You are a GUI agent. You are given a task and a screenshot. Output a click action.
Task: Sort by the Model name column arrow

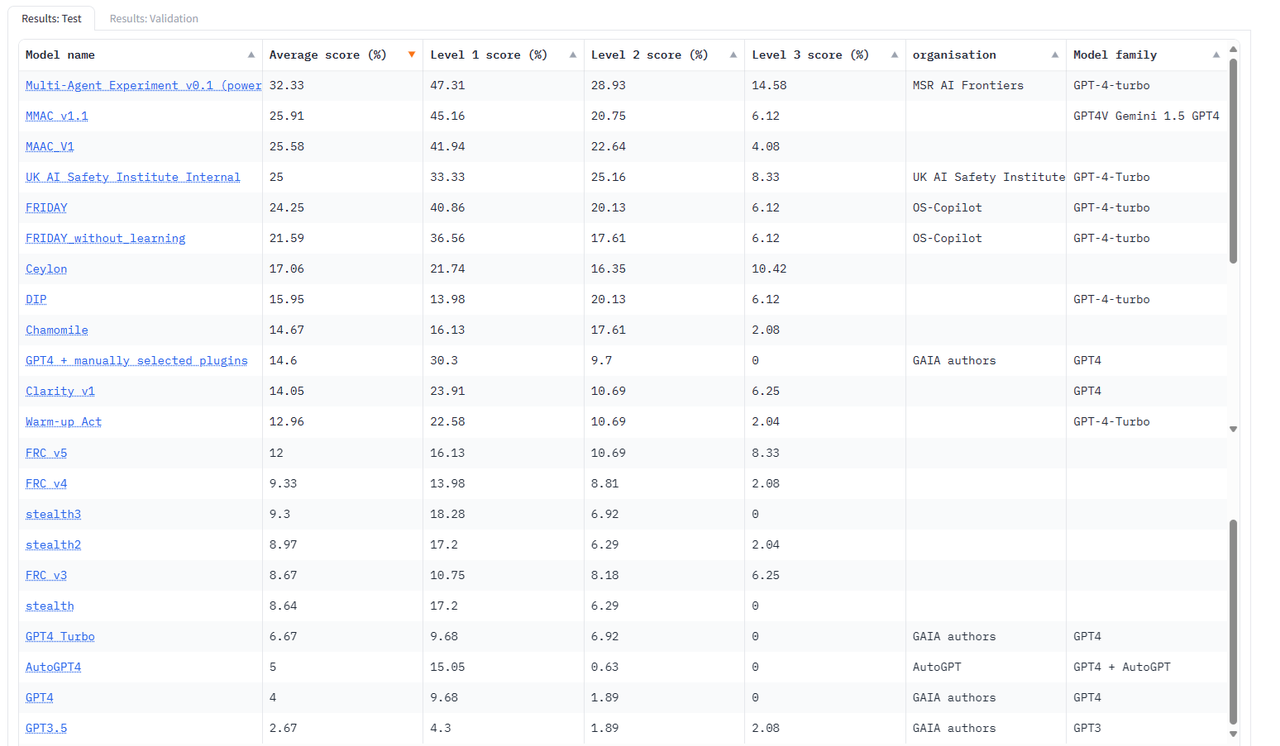[251, 55]
